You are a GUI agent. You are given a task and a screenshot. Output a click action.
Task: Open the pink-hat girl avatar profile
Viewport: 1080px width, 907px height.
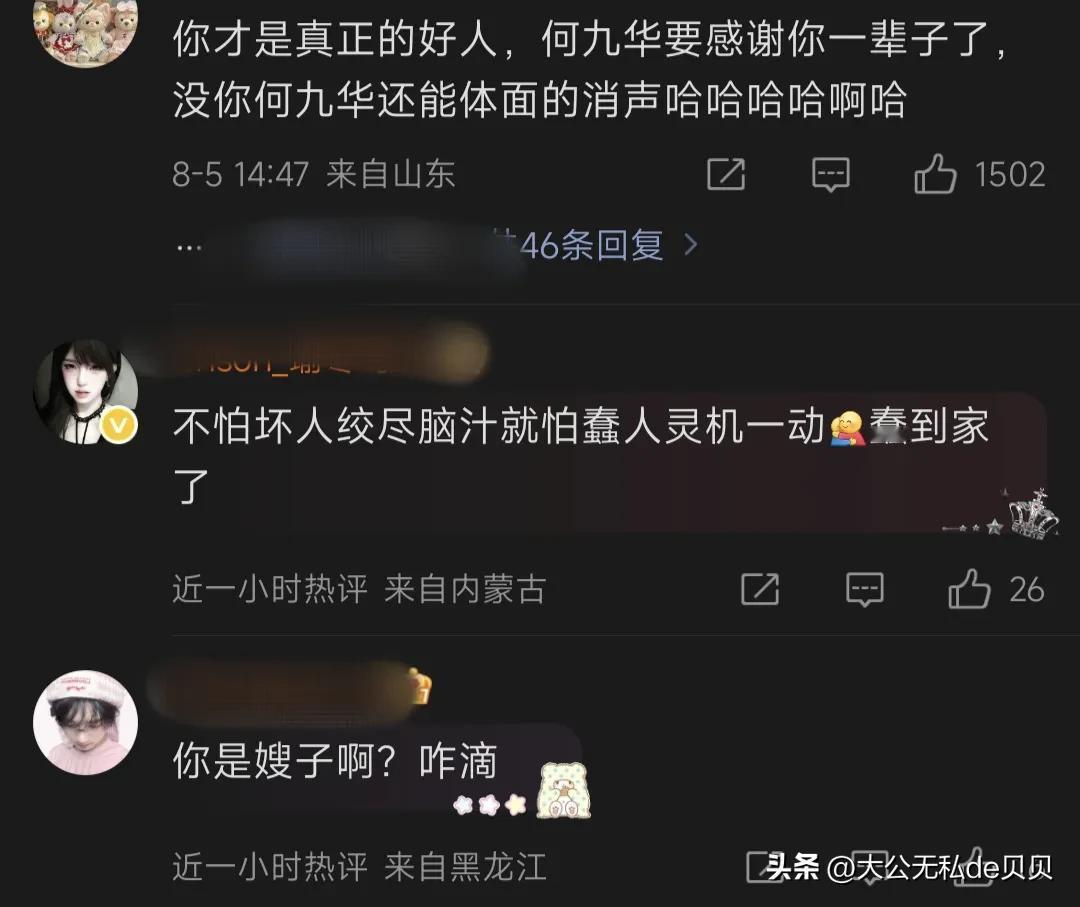click(85, 722)
